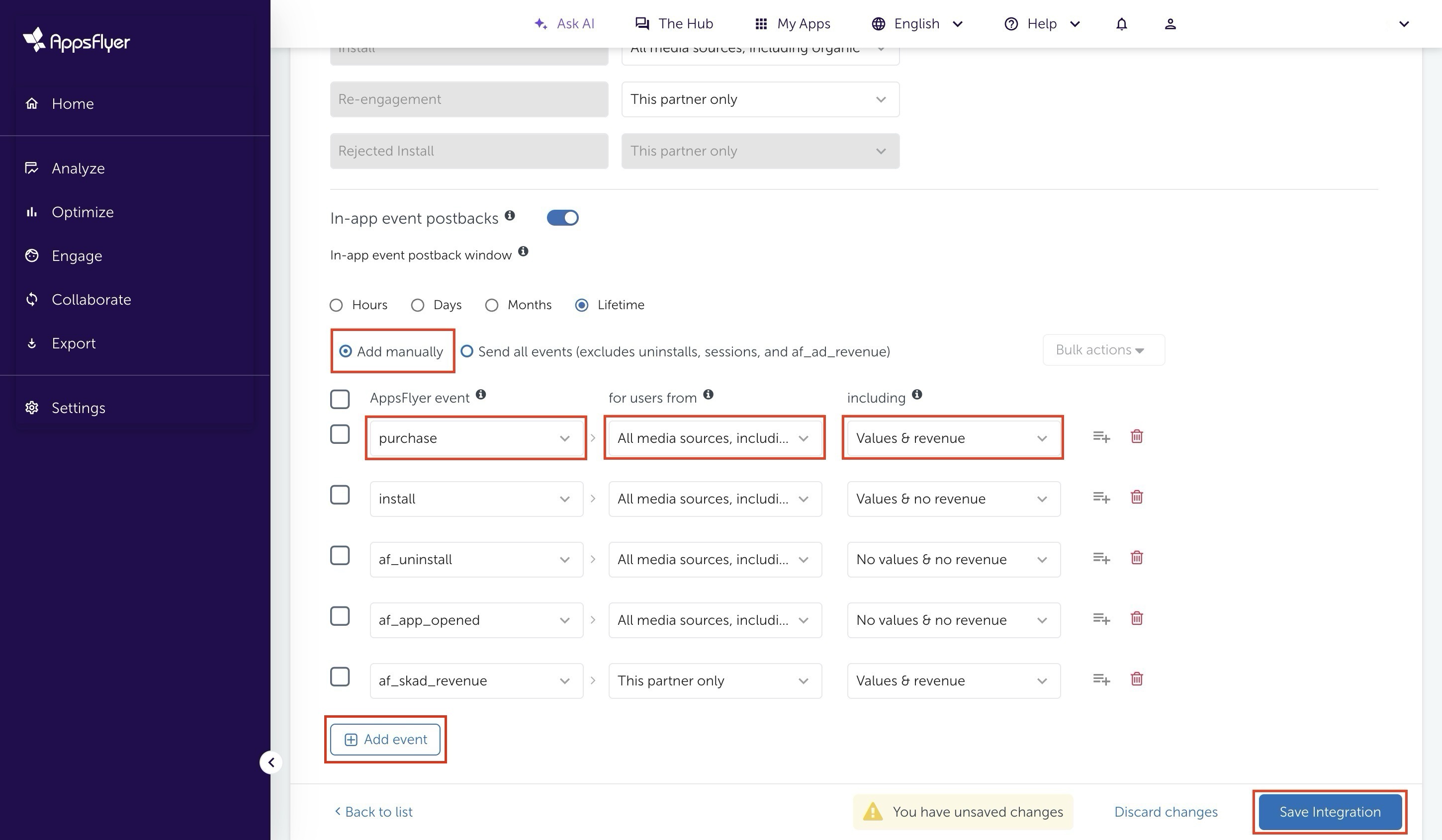Open My Apps in top bar
This screenshot has height=840, width=1442.
click(793, 24)
